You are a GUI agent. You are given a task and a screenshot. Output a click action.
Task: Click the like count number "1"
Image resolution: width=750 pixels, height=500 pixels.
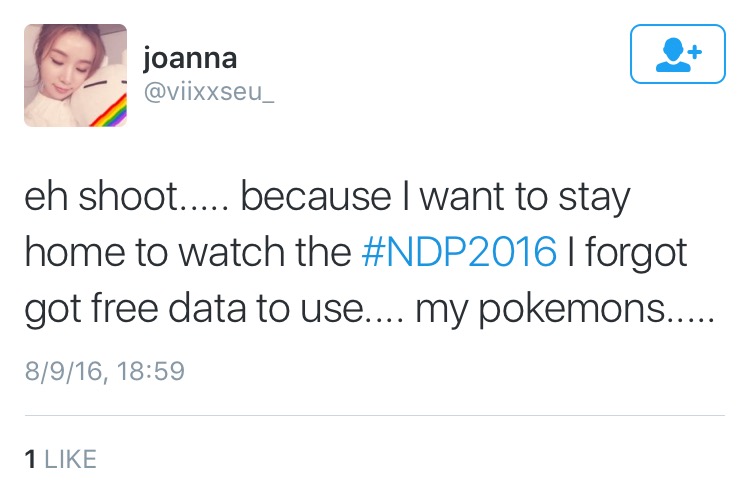pyautogui.click(x=30, y=459)
